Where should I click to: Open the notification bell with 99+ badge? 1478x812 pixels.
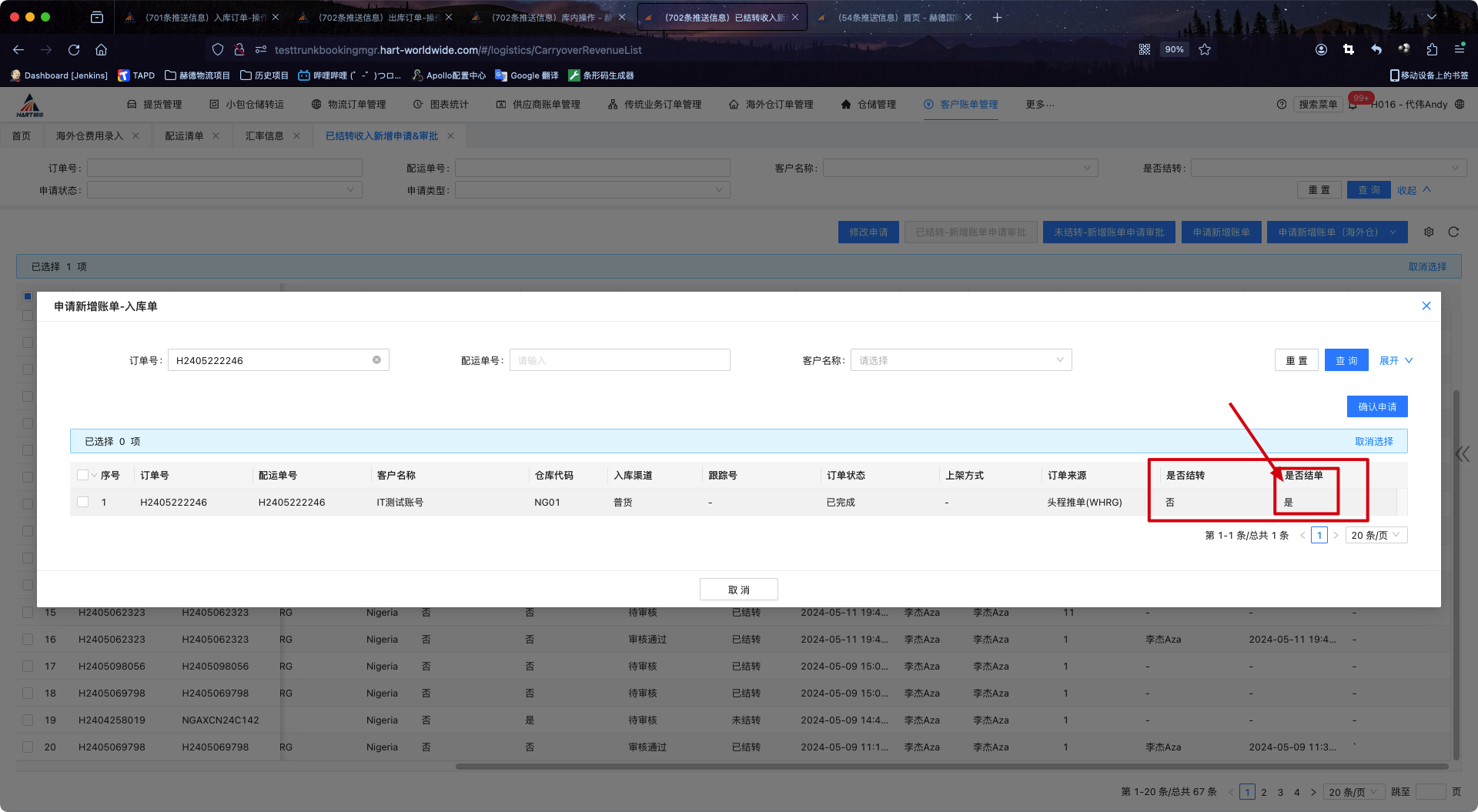[x=1353, y=105]
